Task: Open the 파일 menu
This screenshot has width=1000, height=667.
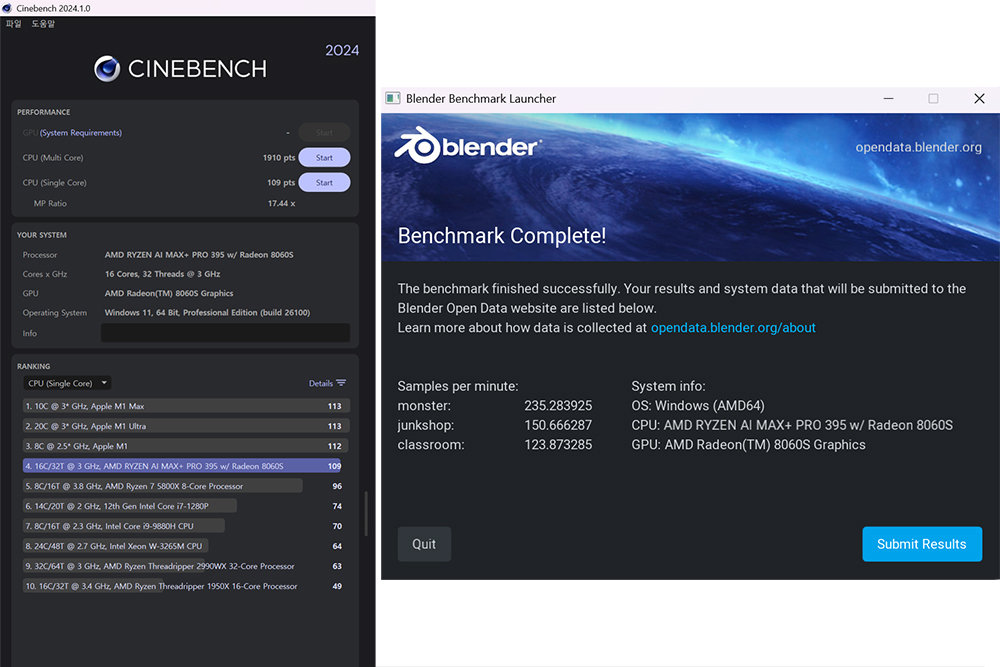Action: (13, 23)
